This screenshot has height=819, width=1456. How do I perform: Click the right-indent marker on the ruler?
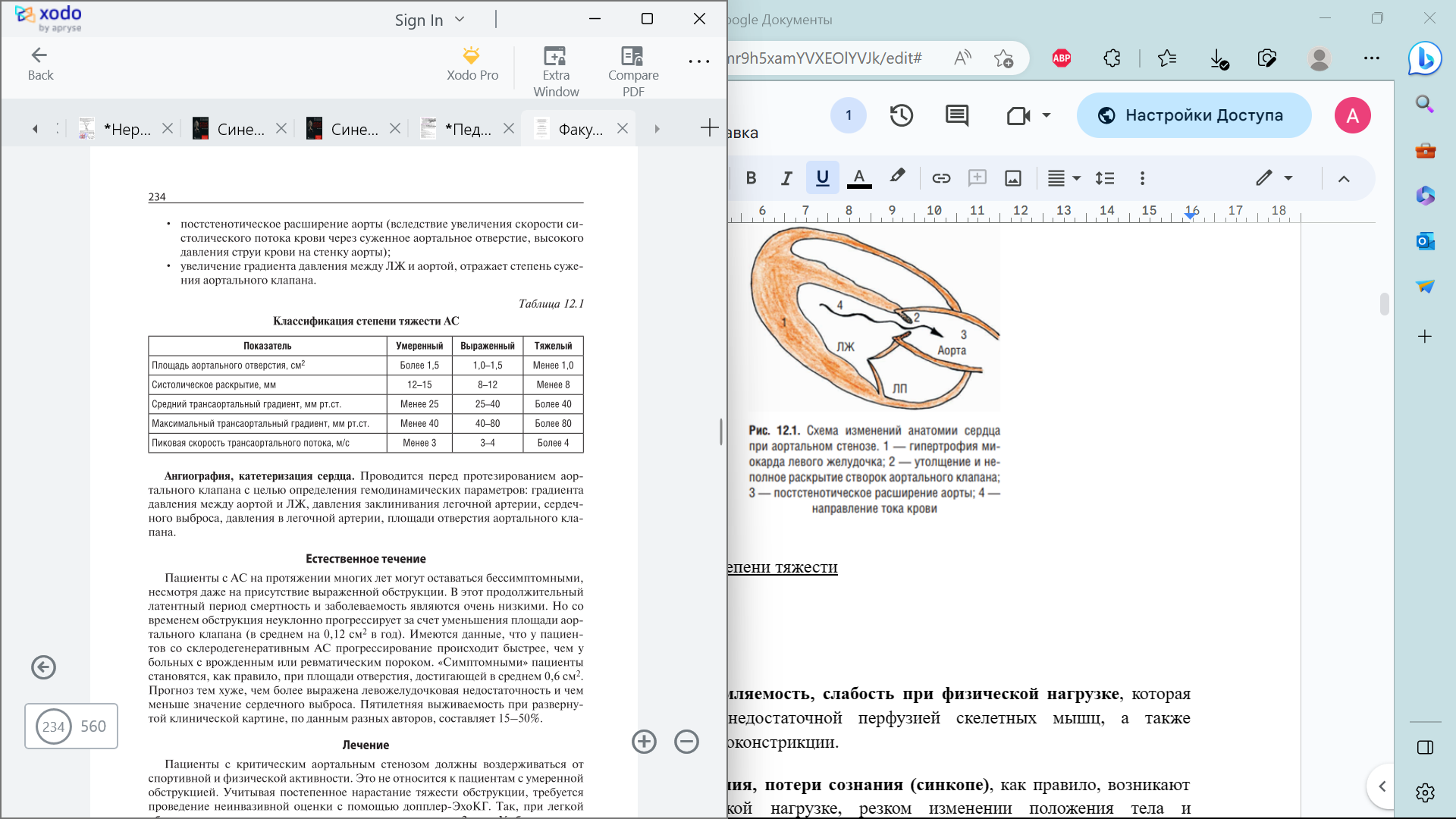1190,217
